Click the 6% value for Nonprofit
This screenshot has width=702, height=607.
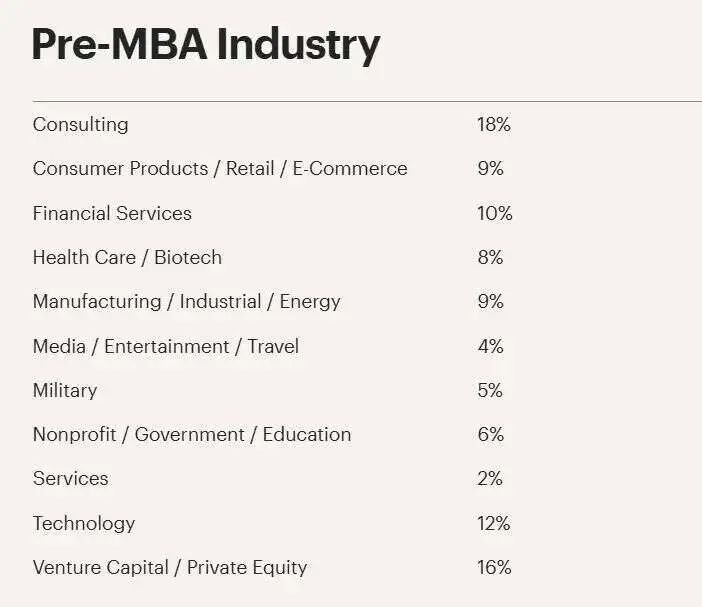point(490,434)
